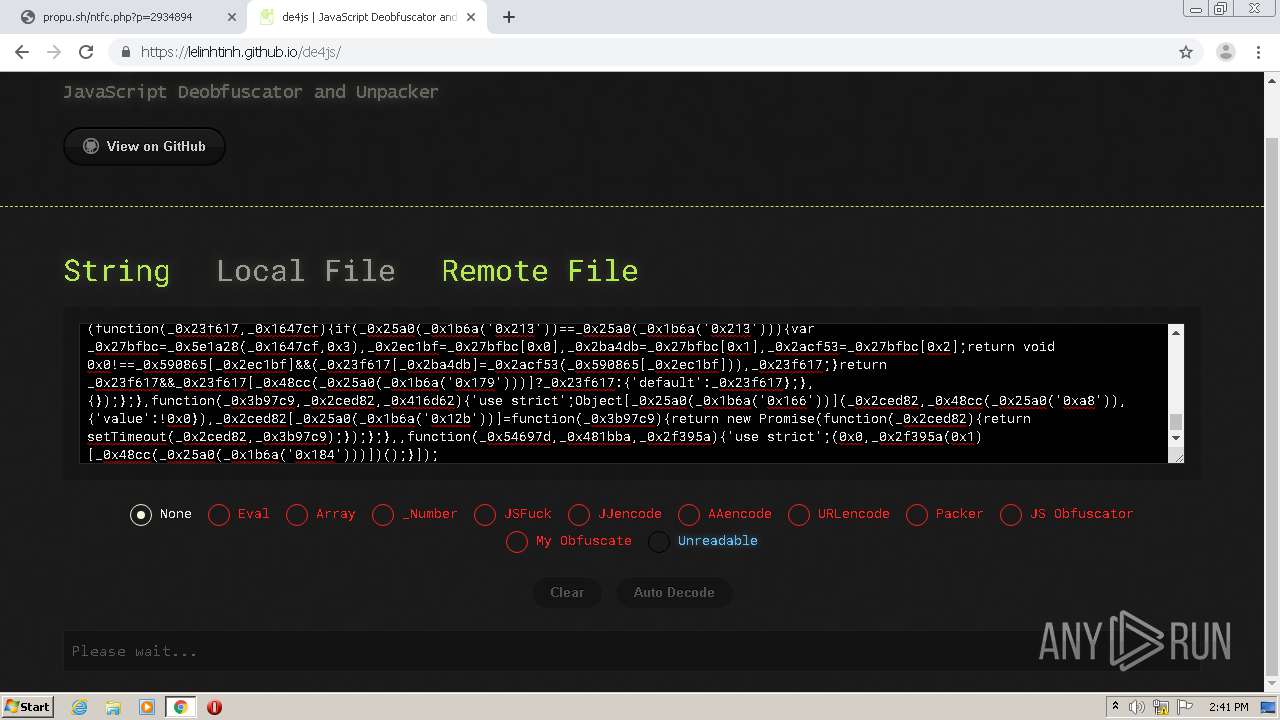Click the output area showing Please wait
This screenshot has width=1280, height=720.
click(x=632, y=651)
